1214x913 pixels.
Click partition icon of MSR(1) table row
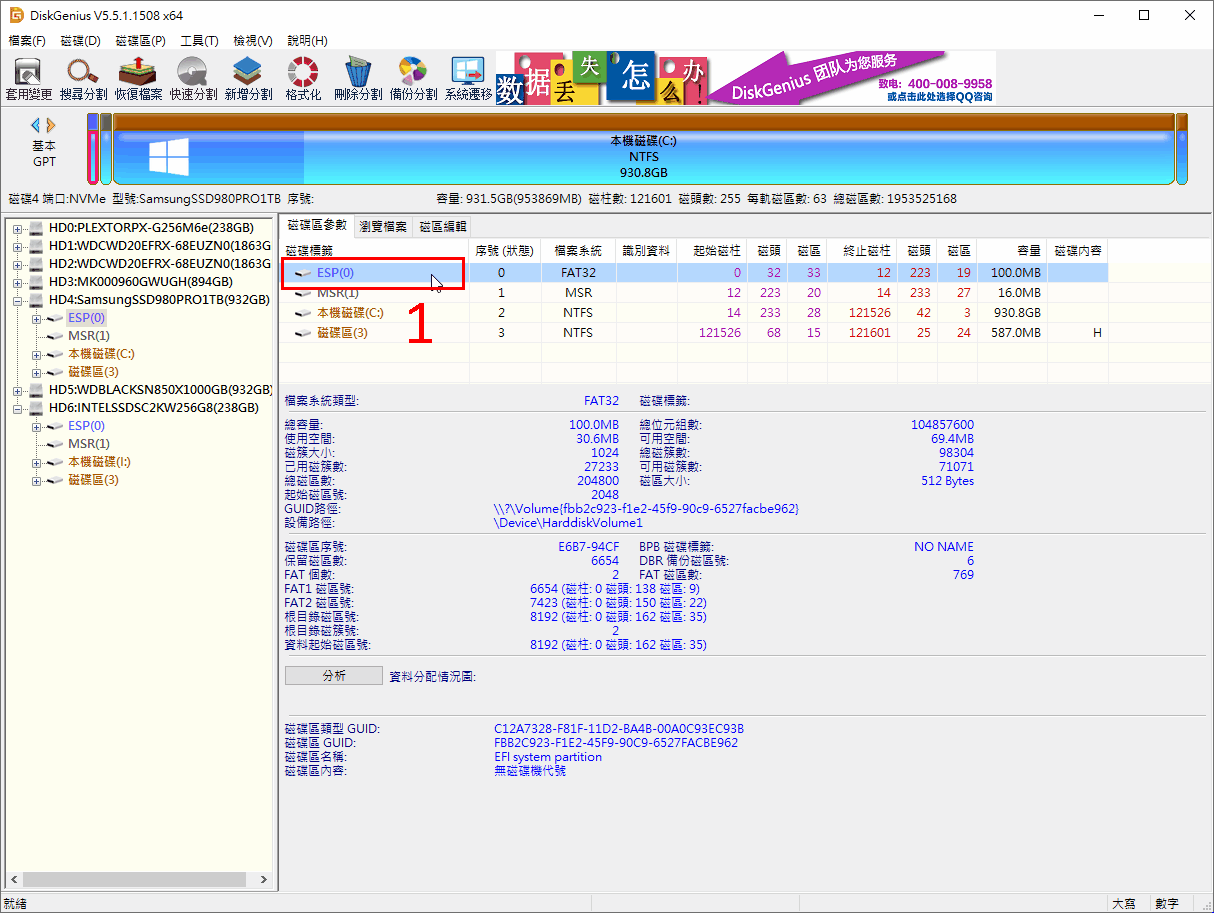point(305,293)
